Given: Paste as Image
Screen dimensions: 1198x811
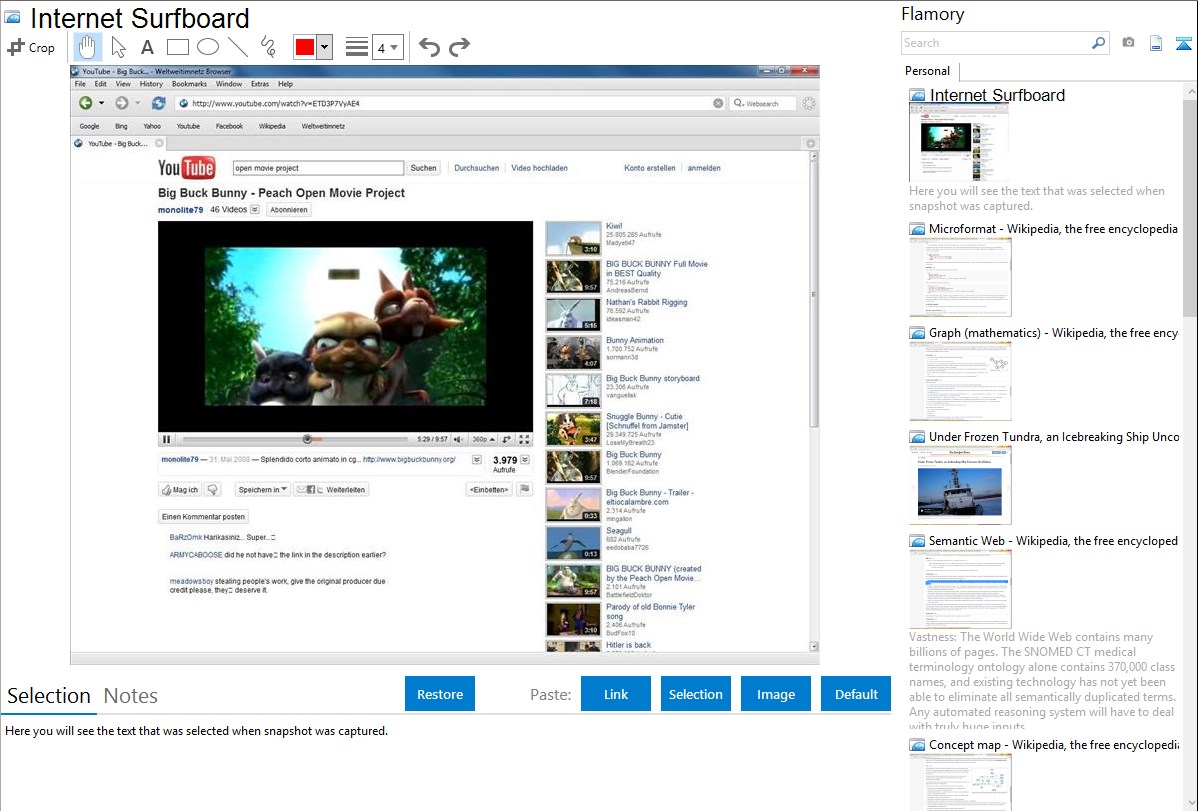Looking at the screenshot, I should (775, 694).
